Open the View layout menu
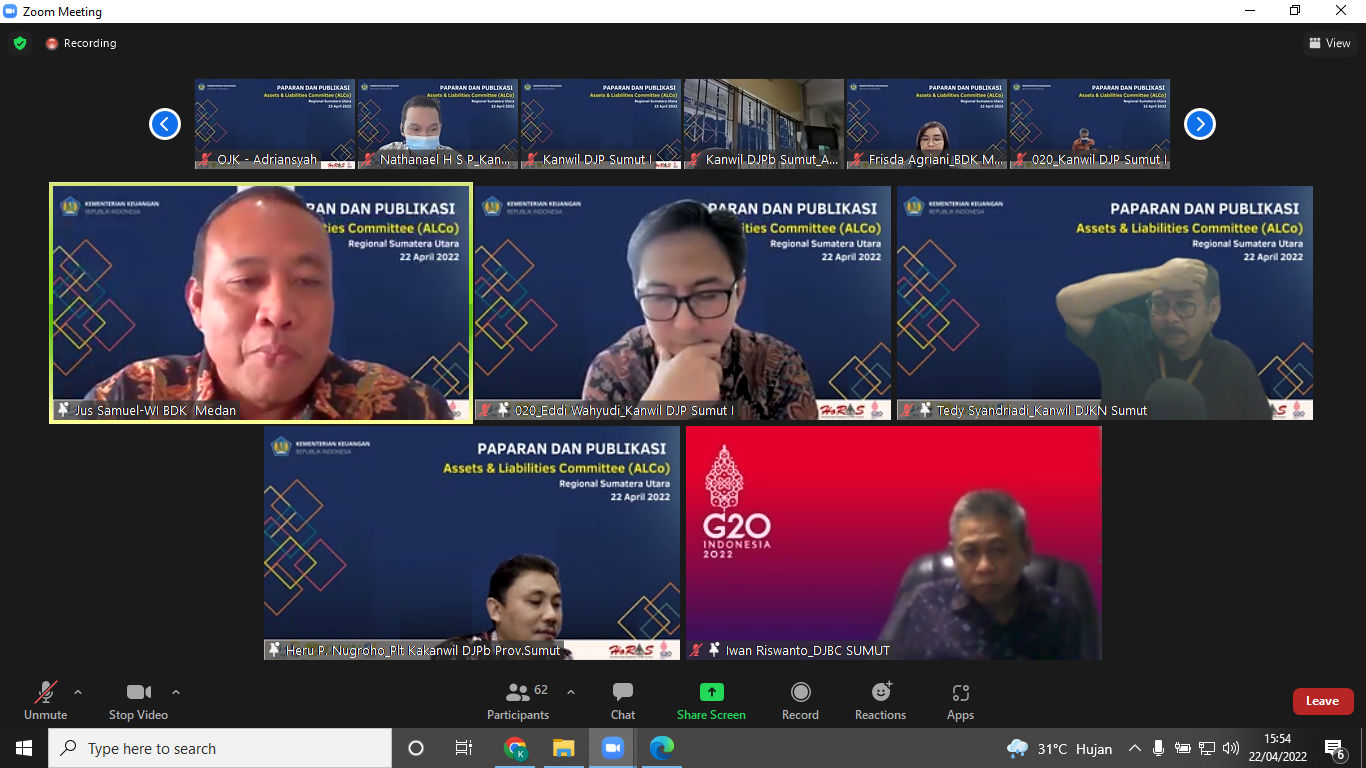This screenshot has width=1366, height=768. (1329, 43)
